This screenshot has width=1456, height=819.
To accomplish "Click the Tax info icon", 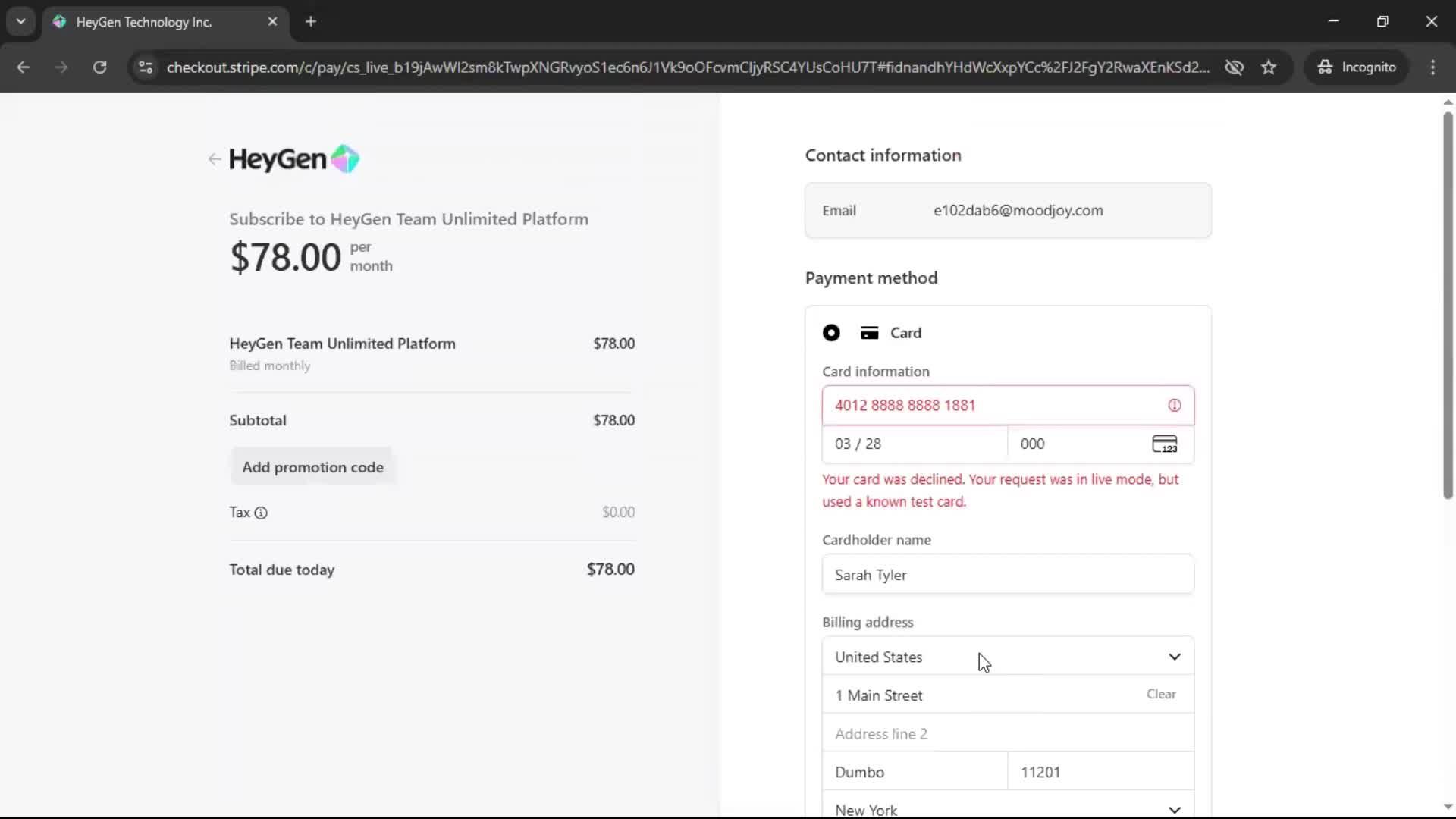I will pos(261,513).
